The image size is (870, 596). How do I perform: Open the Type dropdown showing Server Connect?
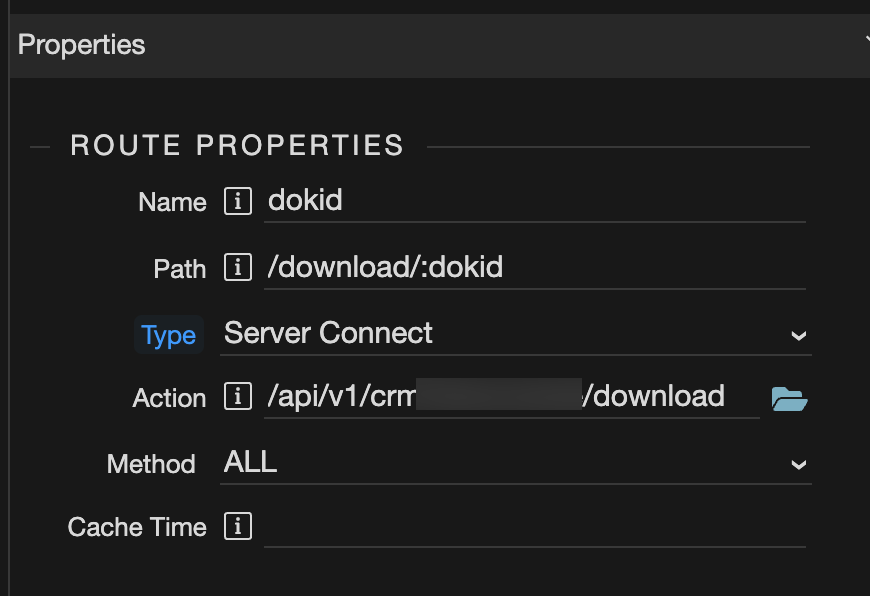515,334
